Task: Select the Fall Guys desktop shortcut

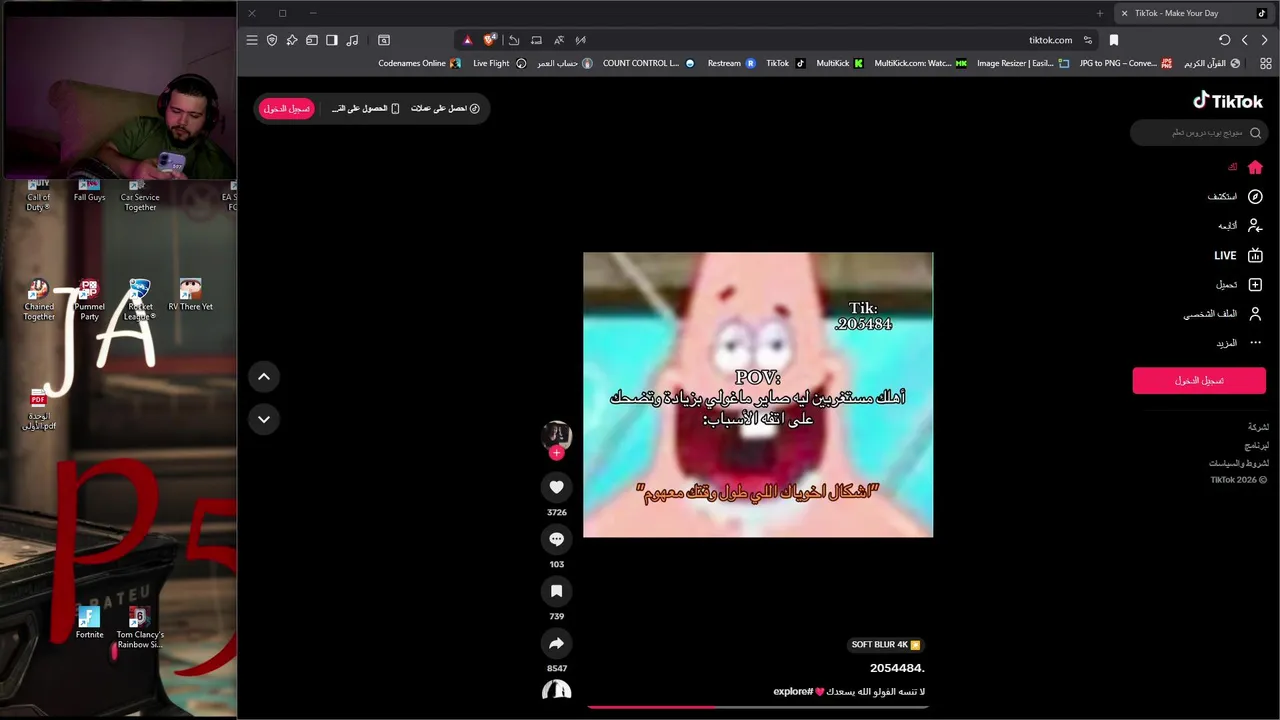Action: [x=89, y=191]
